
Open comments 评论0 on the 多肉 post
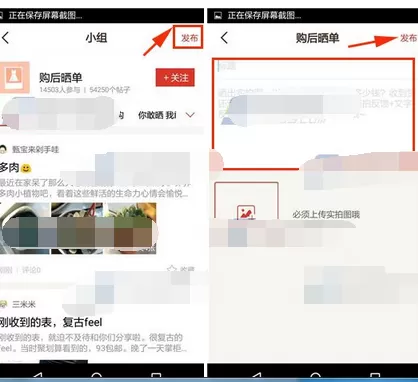click(x=31, y=270)
